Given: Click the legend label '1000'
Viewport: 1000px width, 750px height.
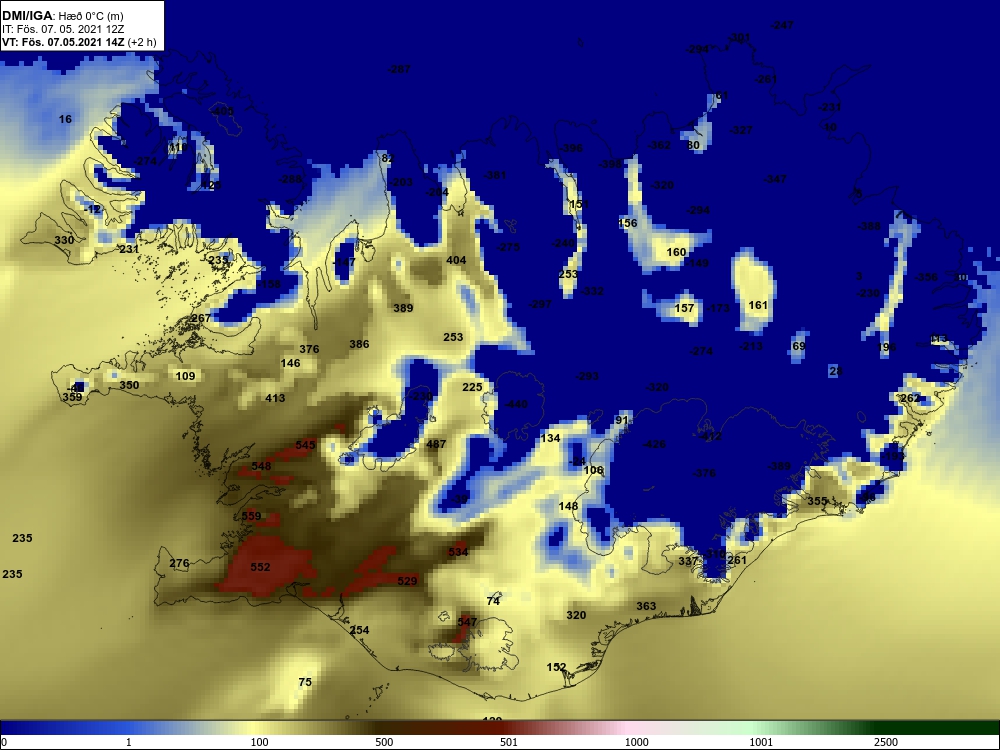Looking at the screenshot, I should click(x=636, y=742).
